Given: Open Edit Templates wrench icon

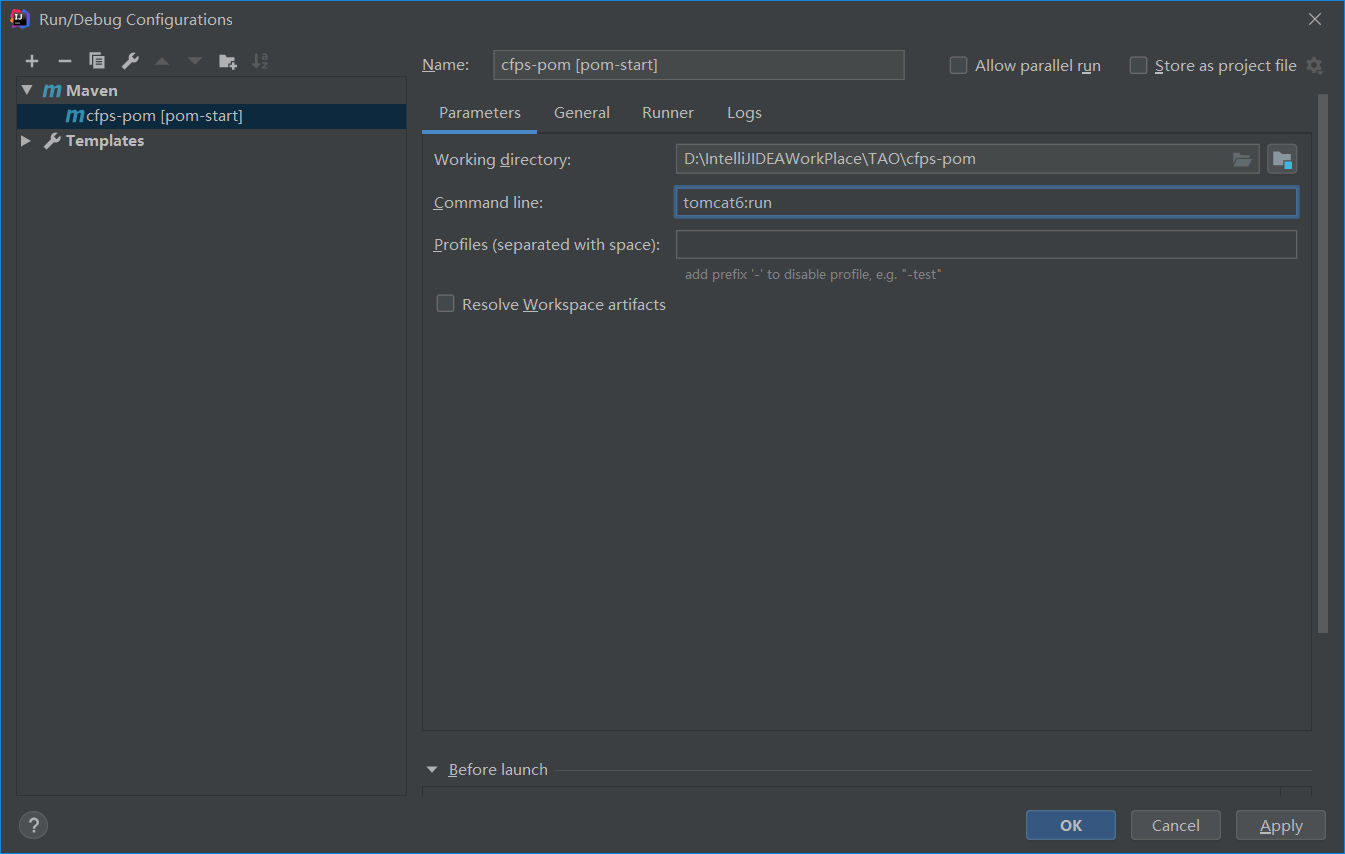Looking at the screenshot, I should click(x=130, y=61).
